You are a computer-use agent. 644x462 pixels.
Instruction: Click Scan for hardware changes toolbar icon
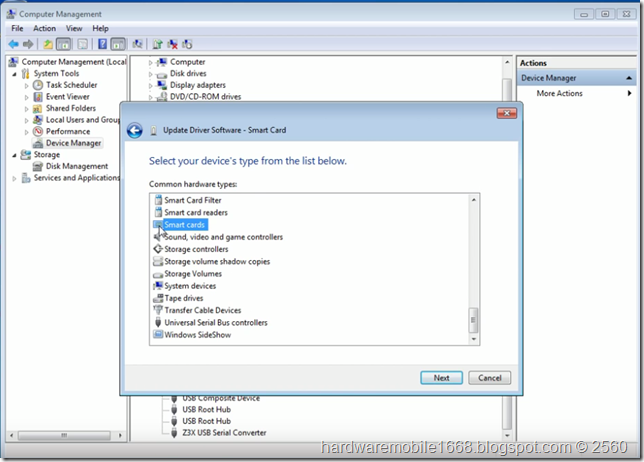pos(137,44)
